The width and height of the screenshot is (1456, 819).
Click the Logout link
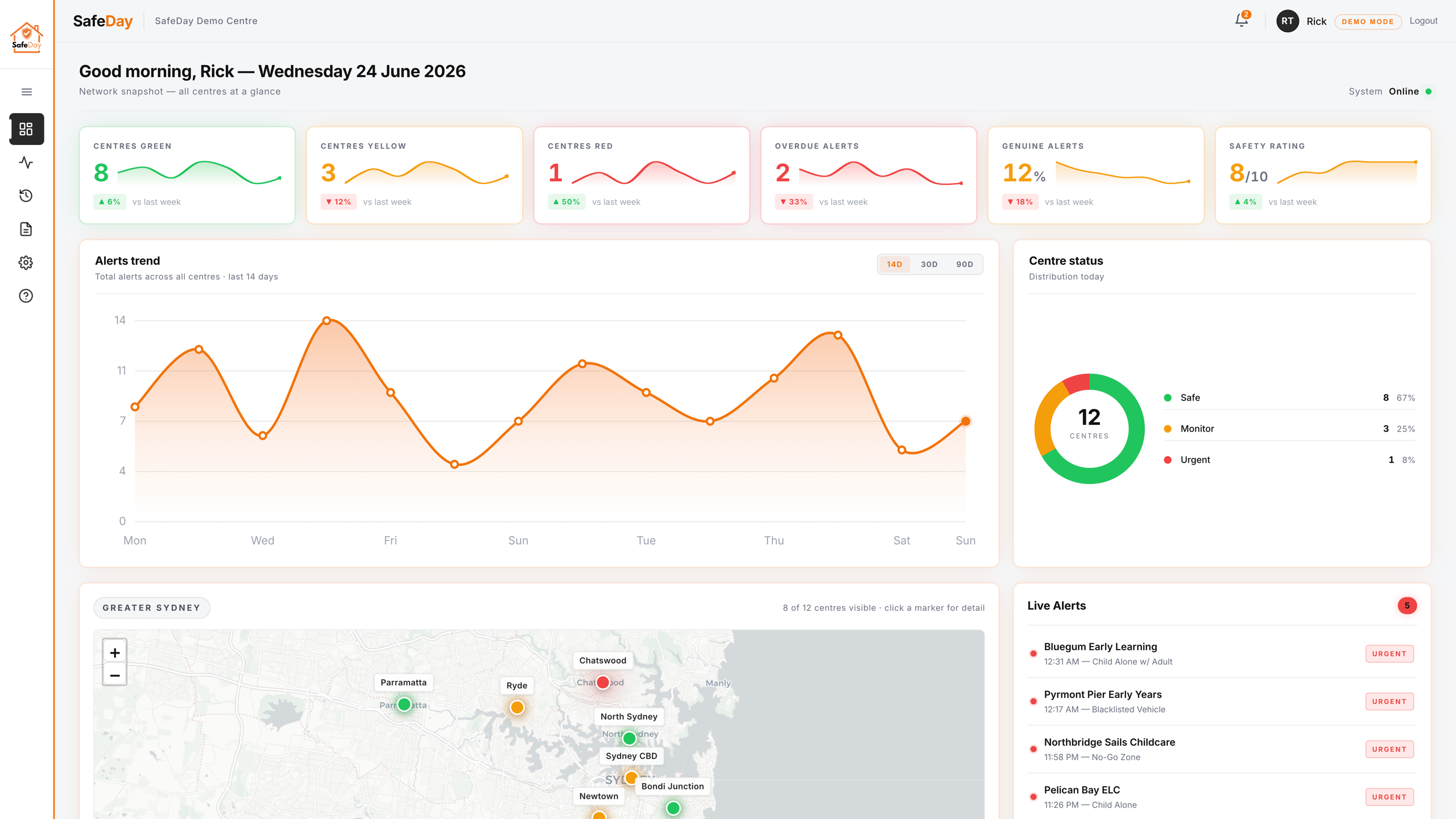(1424, 21)
